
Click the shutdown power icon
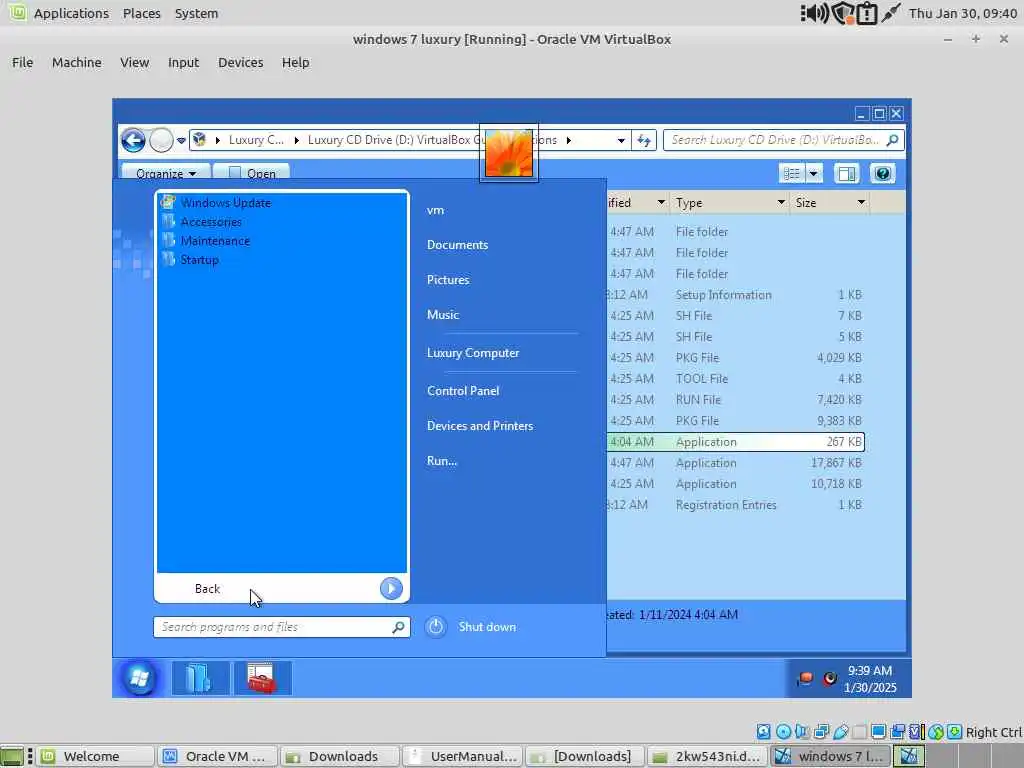(436, 627)
